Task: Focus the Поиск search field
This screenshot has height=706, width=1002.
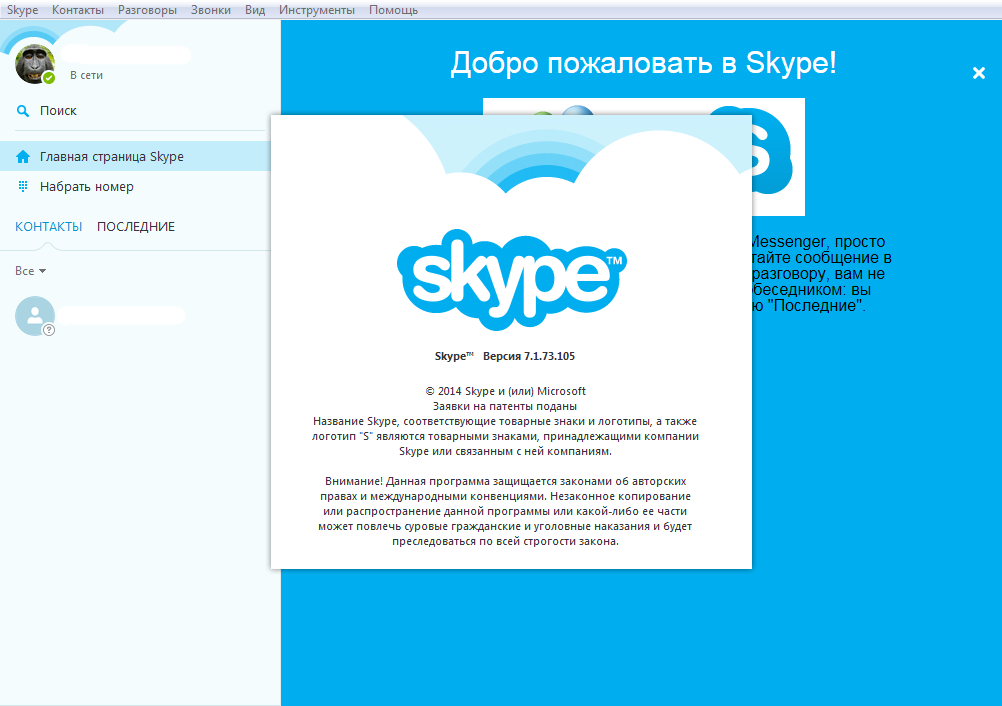Action: click(x=141, y=111)
